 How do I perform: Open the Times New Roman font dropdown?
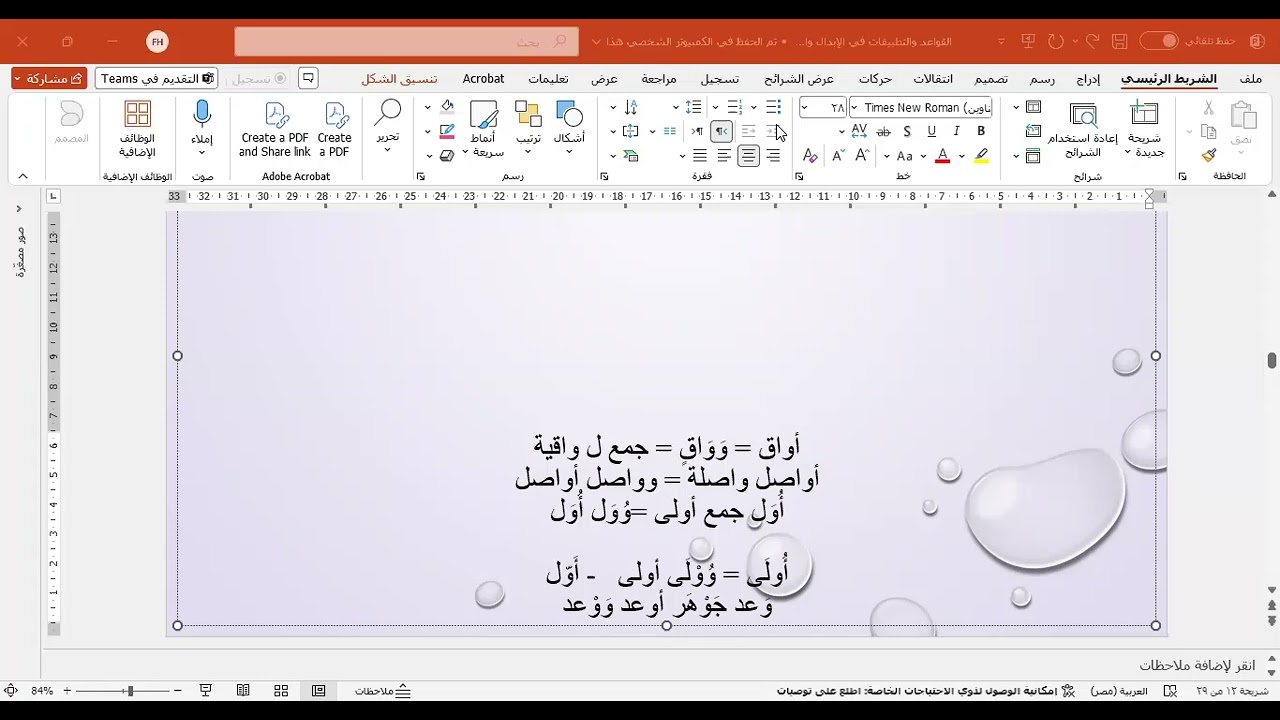[854, 107]
